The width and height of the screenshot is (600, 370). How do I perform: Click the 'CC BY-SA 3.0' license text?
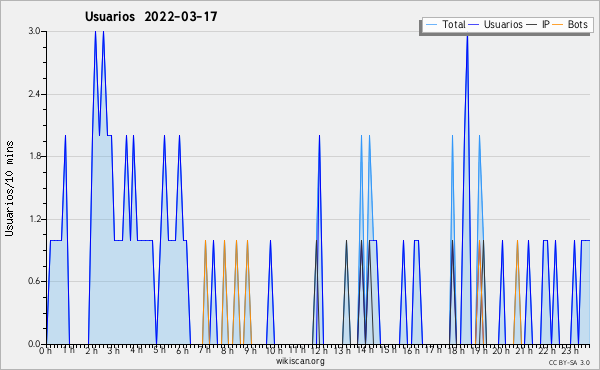(569, 362)
